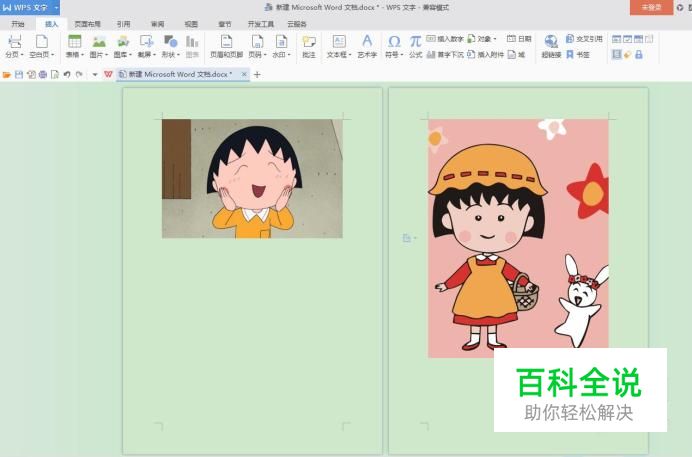Viewport: 692px width, 457px height.
Task: Click the 截屏 screenshot icon
Action: tap(147, 41)
